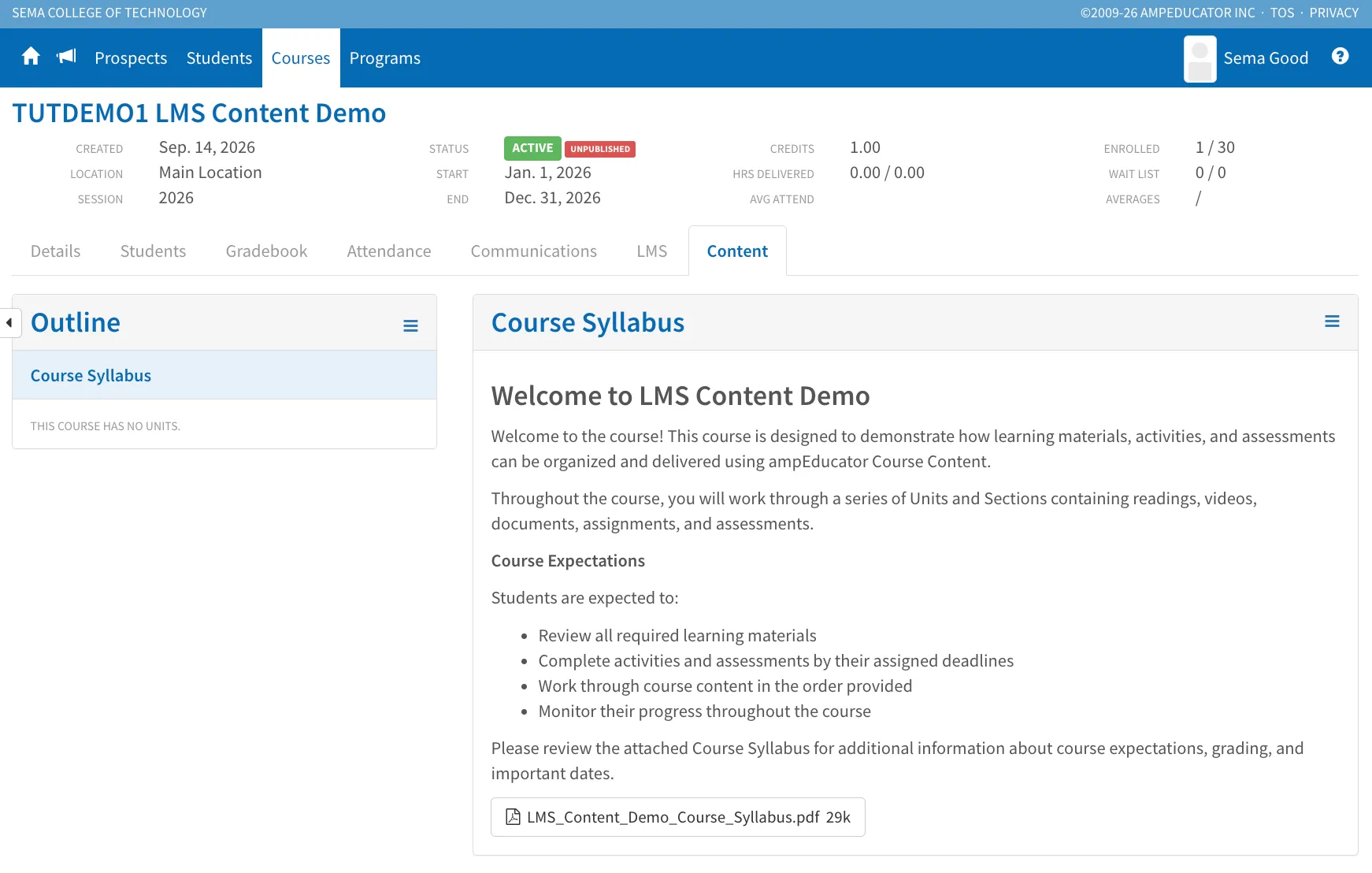Click the TUTDEMO1 LMS Content Demo title
The width and height of the screenshot is (1372, 873).
tap(199, 113)
